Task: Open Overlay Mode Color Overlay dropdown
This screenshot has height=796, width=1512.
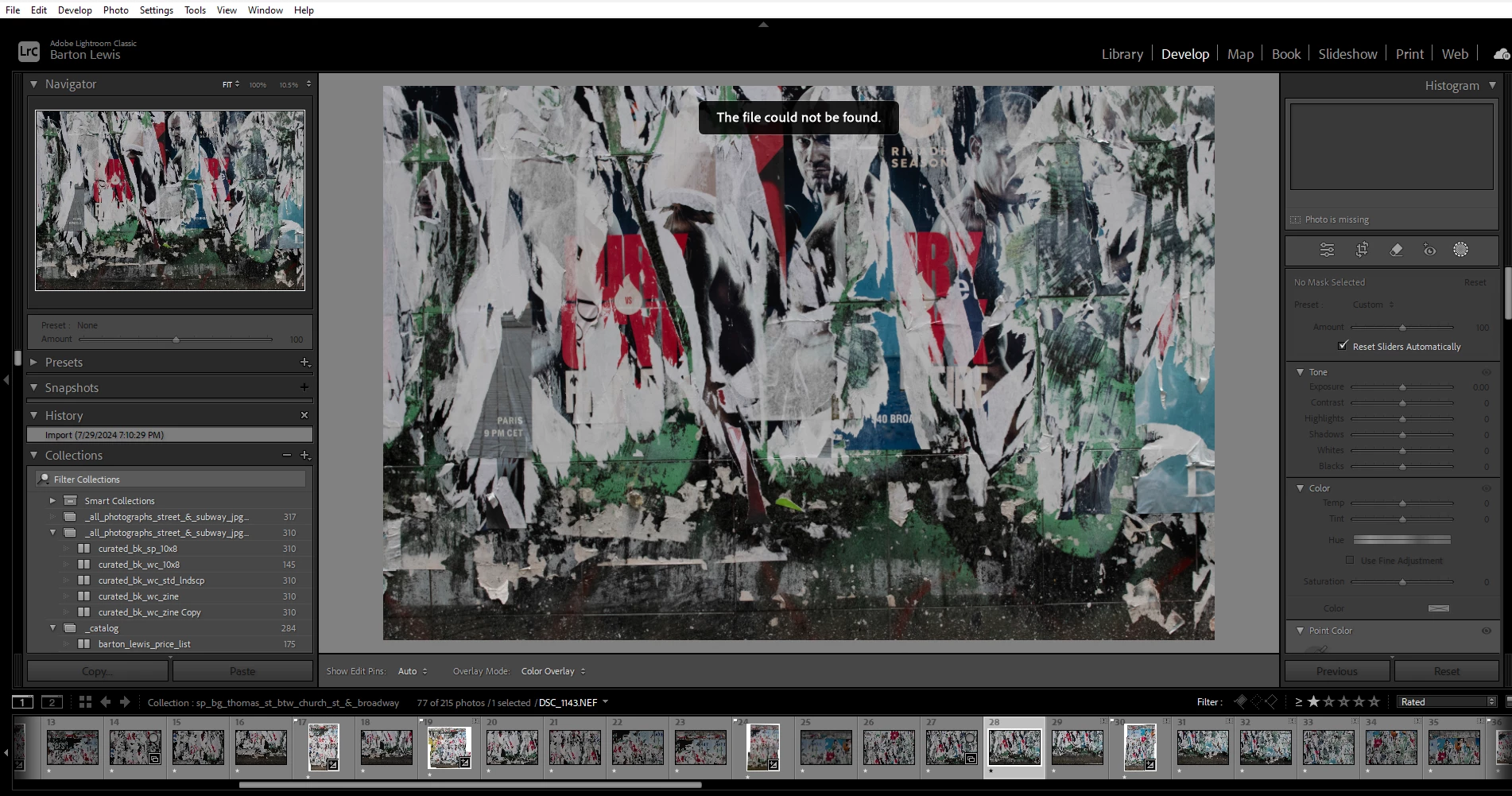Action: point(553,671)
